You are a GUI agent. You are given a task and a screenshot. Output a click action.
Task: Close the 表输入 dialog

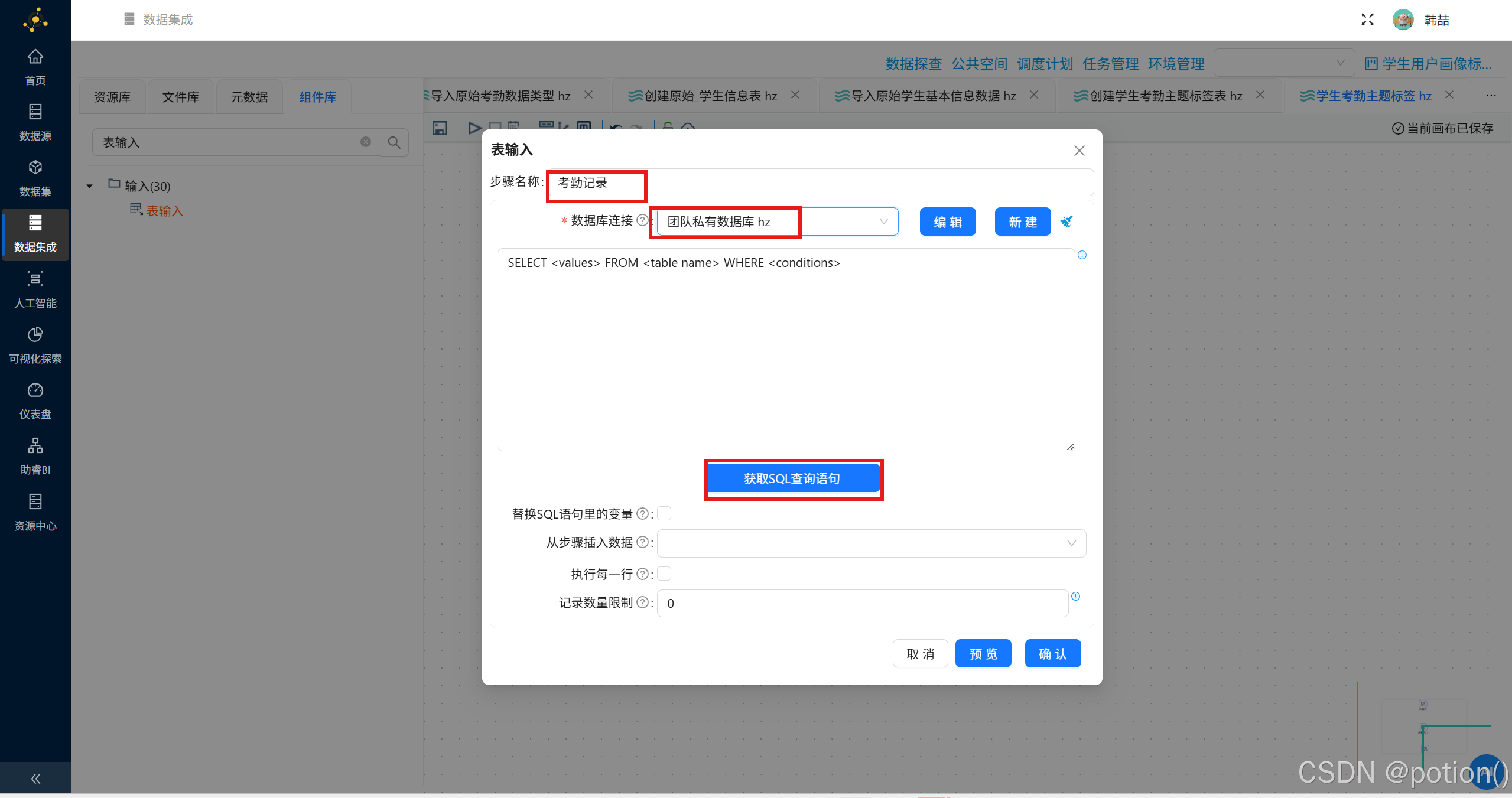pyautogui.click(x=1079, y=151)
